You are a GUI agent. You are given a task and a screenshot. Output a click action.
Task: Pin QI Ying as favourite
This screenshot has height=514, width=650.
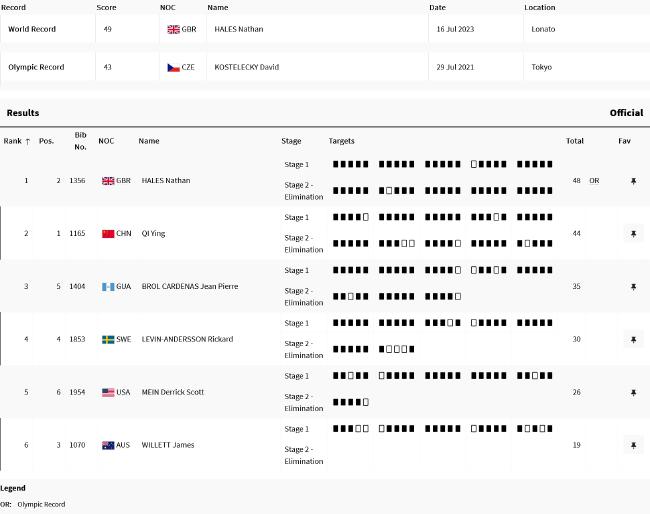coord(632,234)
